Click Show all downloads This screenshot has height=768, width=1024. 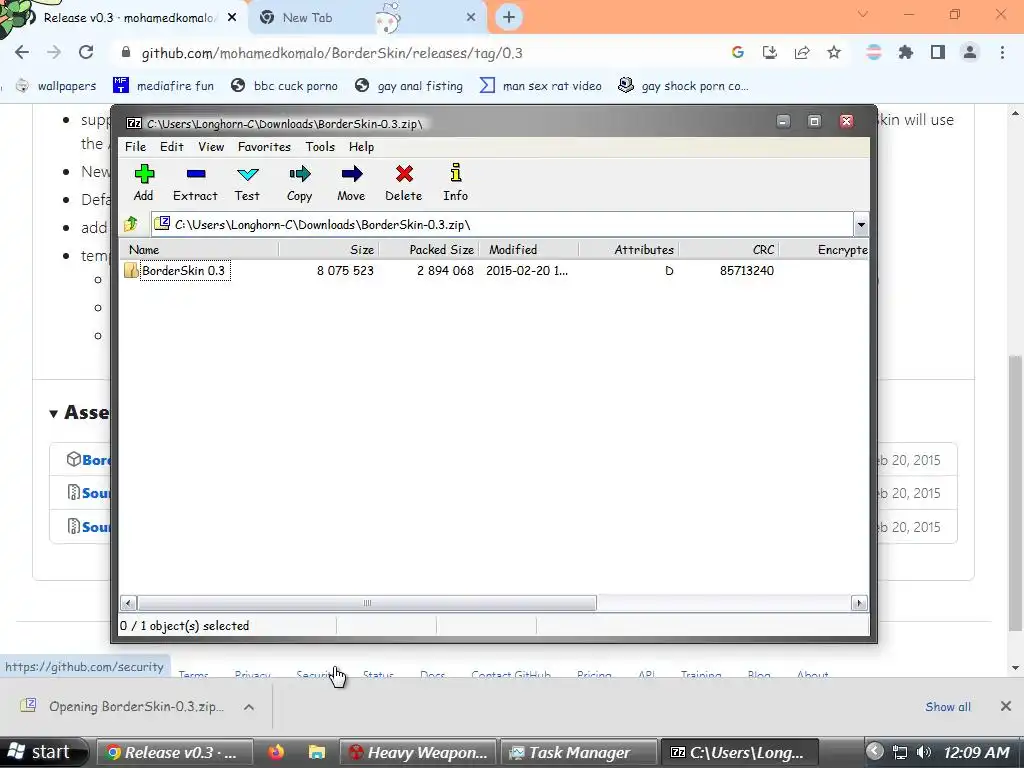pyautogui.click(x=948, y=707)
